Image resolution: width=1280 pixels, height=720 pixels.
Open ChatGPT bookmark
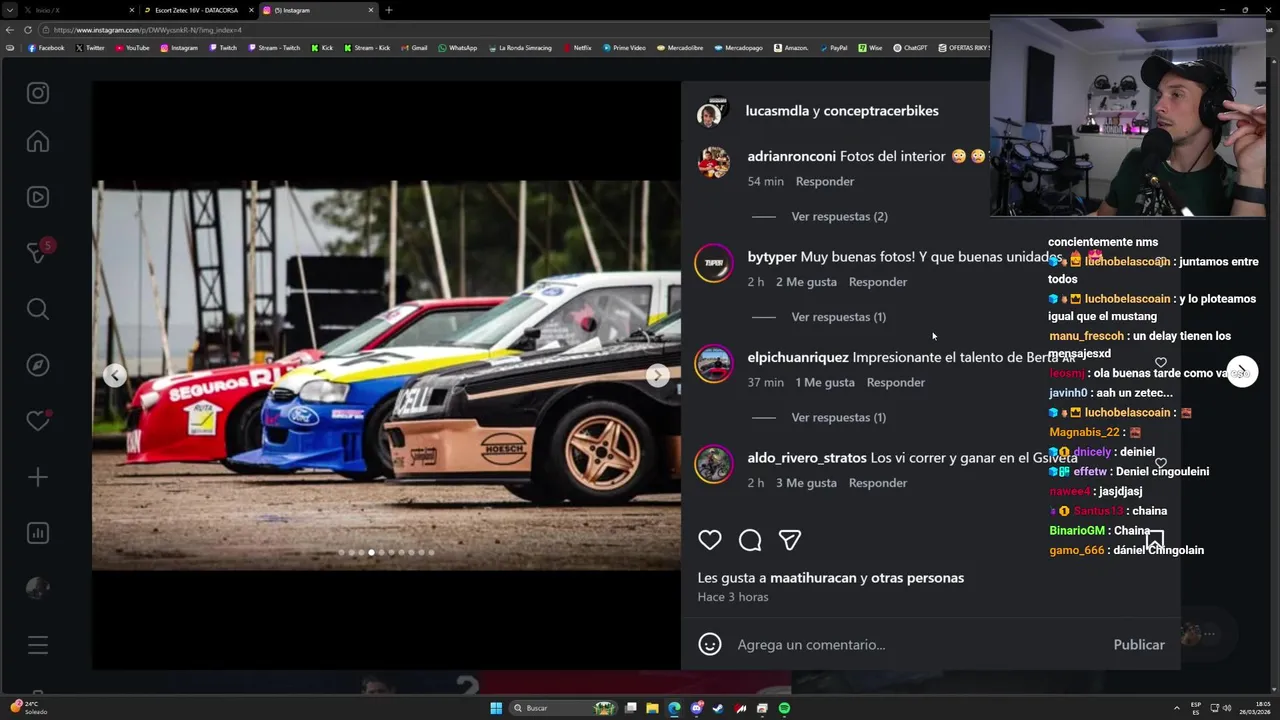pos(910,48)
